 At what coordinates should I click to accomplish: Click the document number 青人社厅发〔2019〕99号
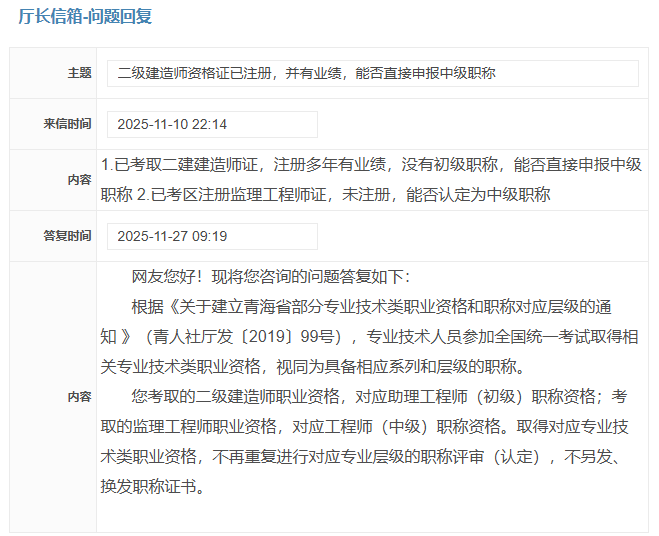[250, 336]
